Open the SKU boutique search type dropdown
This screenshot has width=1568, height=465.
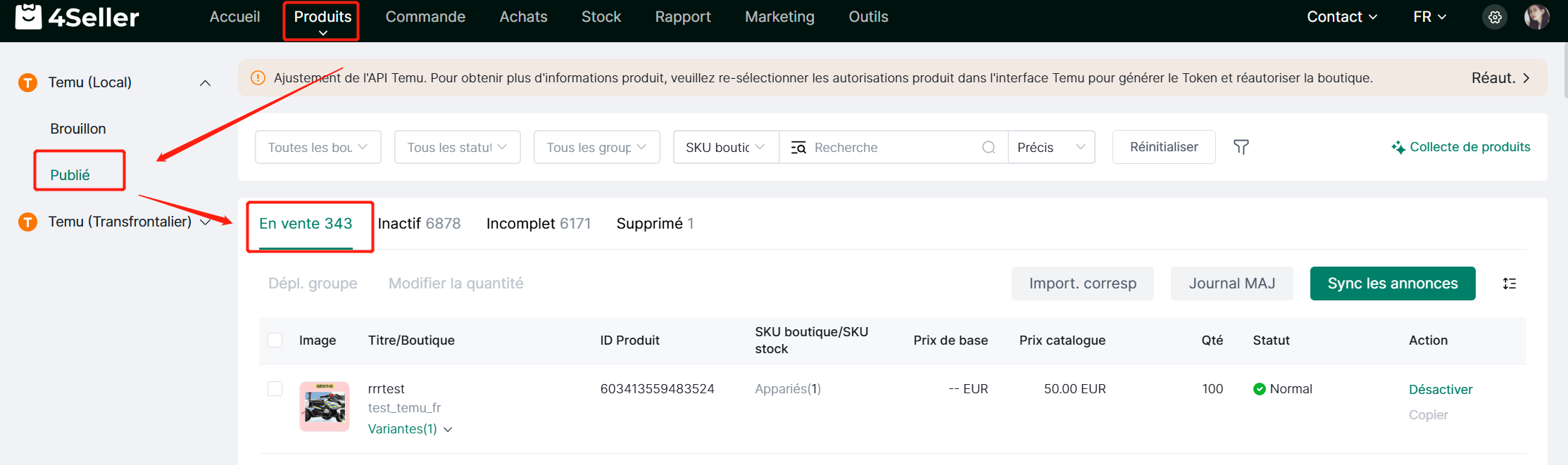pos(726,147)
